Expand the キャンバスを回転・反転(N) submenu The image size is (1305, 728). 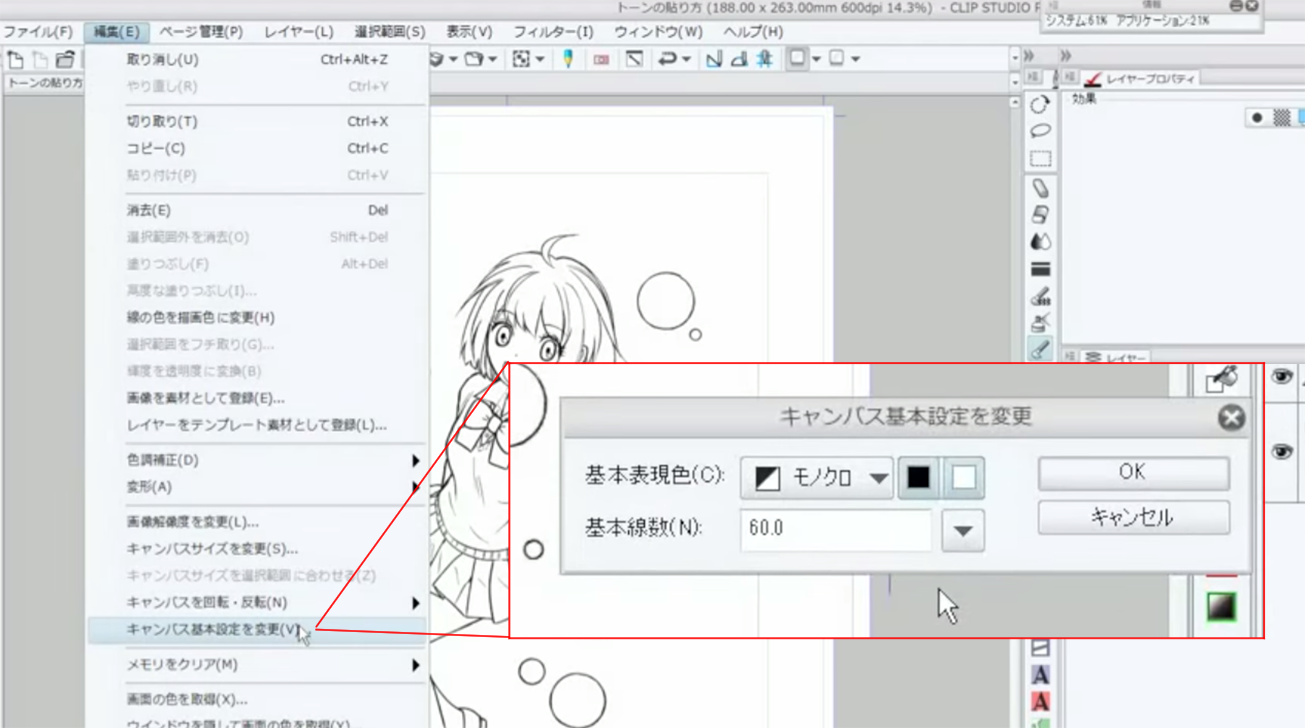[416, 603]
